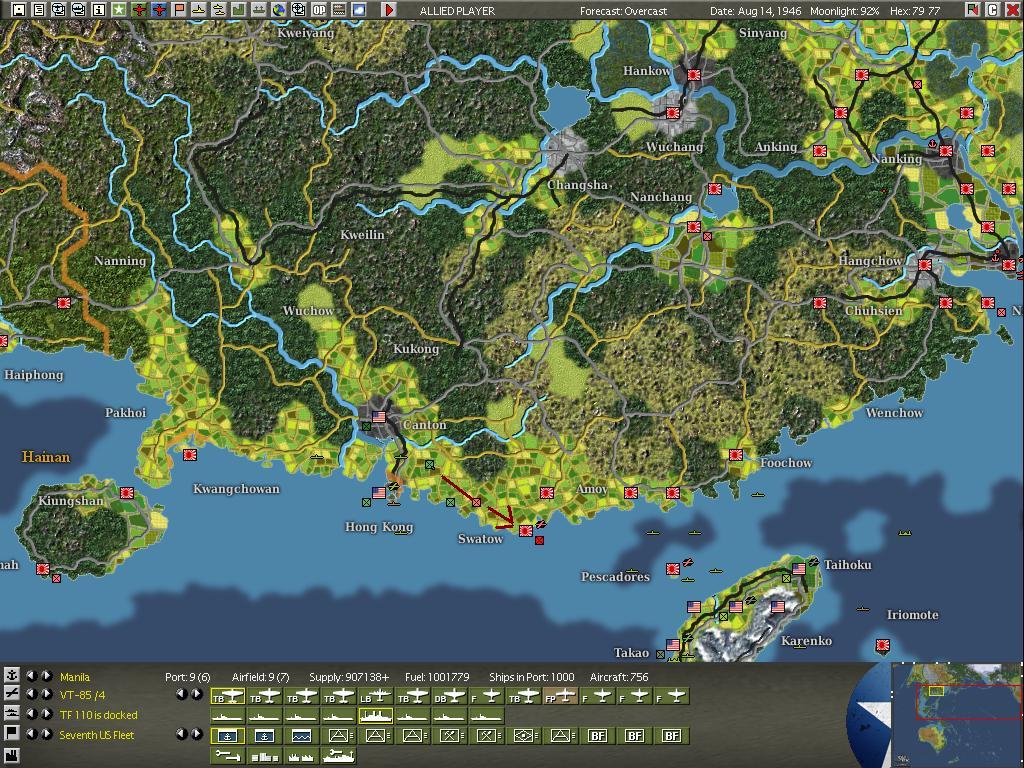1024x768 pixels.
Task: Go to previous unit before Seventh US Fleet
Action: (x=31, y=733)
